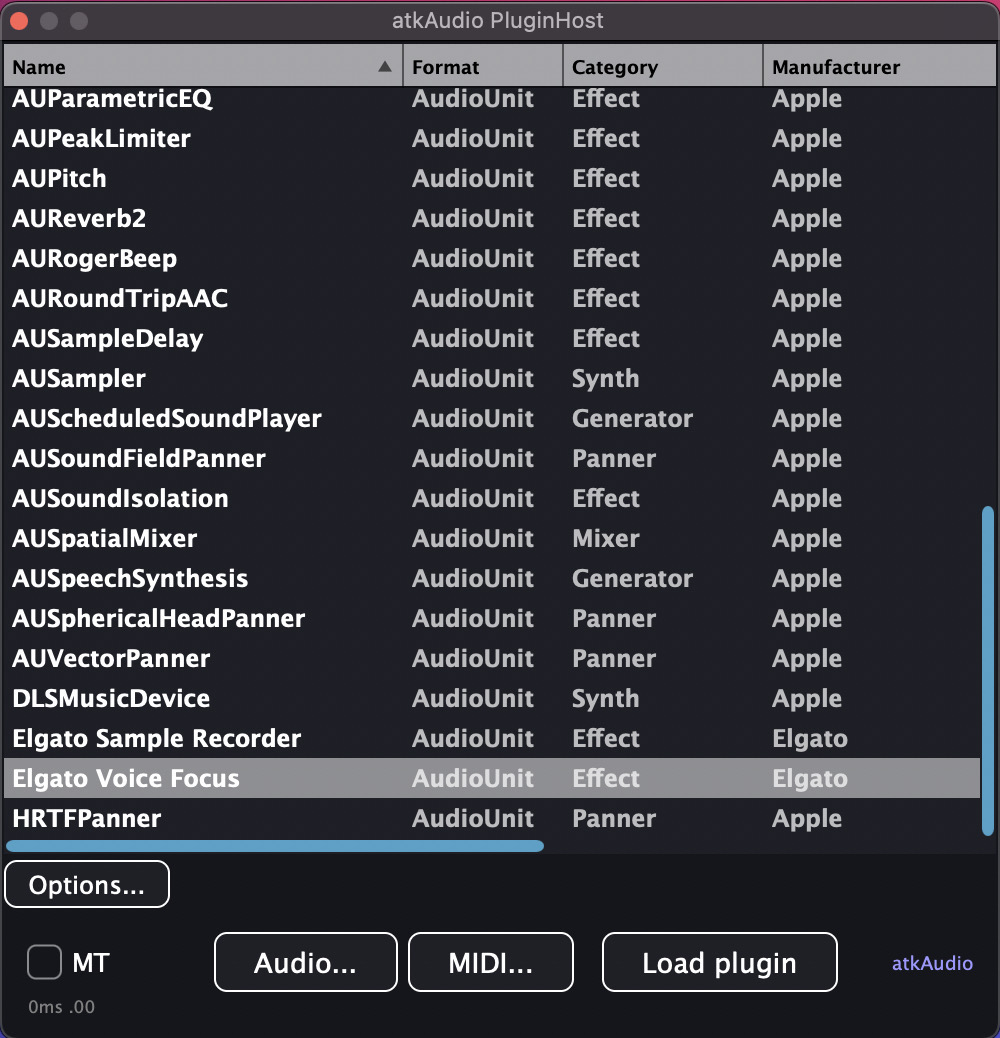Enable the MT checkbox
The width and height of the screenshot is (1000, 1038).
[44, 963]
